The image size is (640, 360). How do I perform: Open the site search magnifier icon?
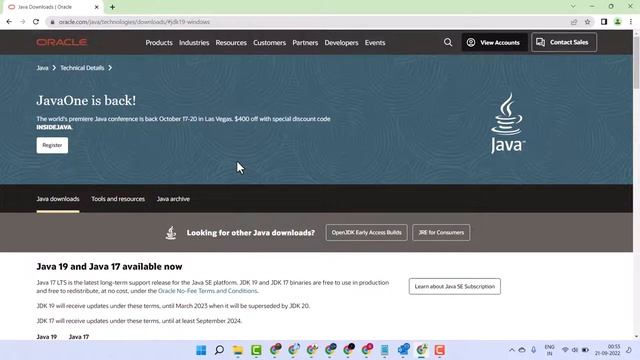tap(448, 42)
